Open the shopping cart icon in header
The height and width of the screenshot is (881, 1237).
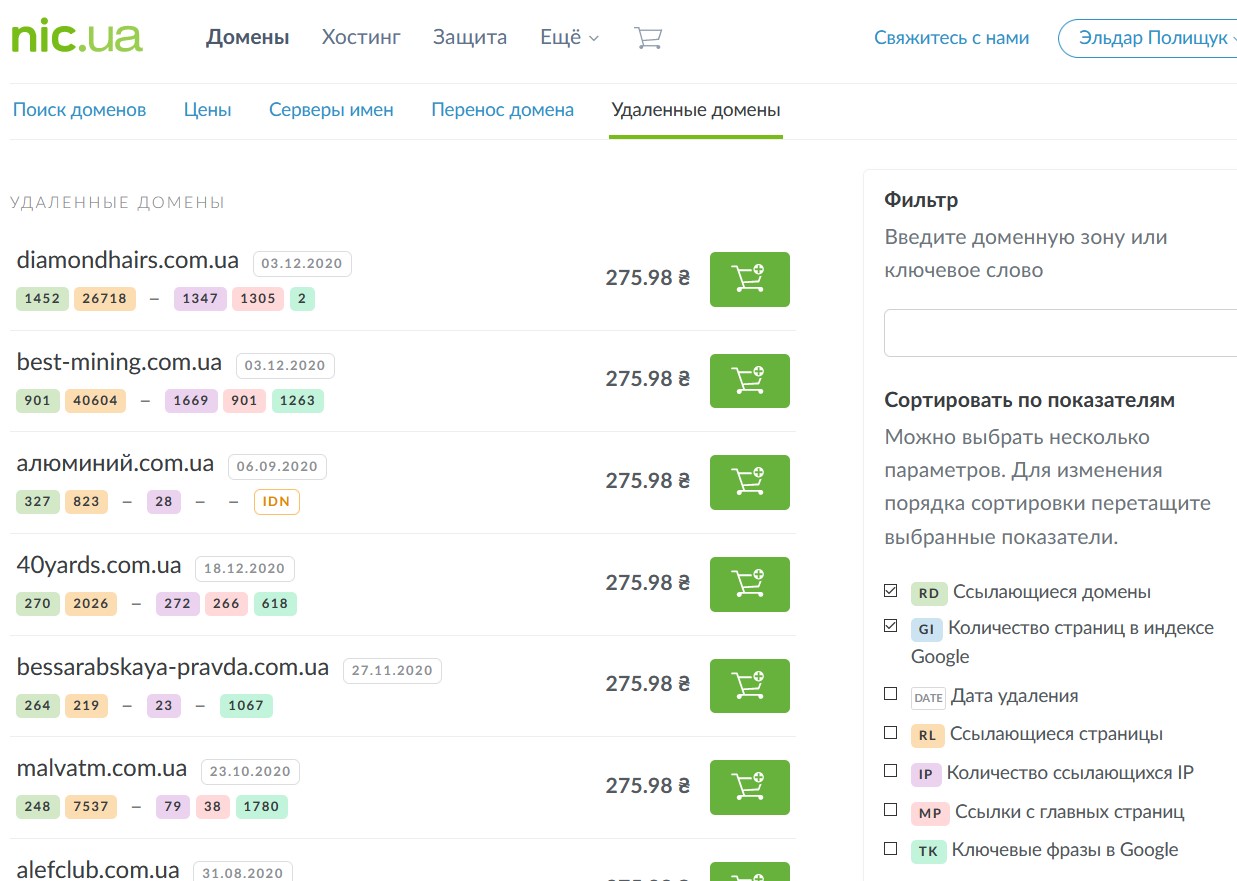click(648, 38)
